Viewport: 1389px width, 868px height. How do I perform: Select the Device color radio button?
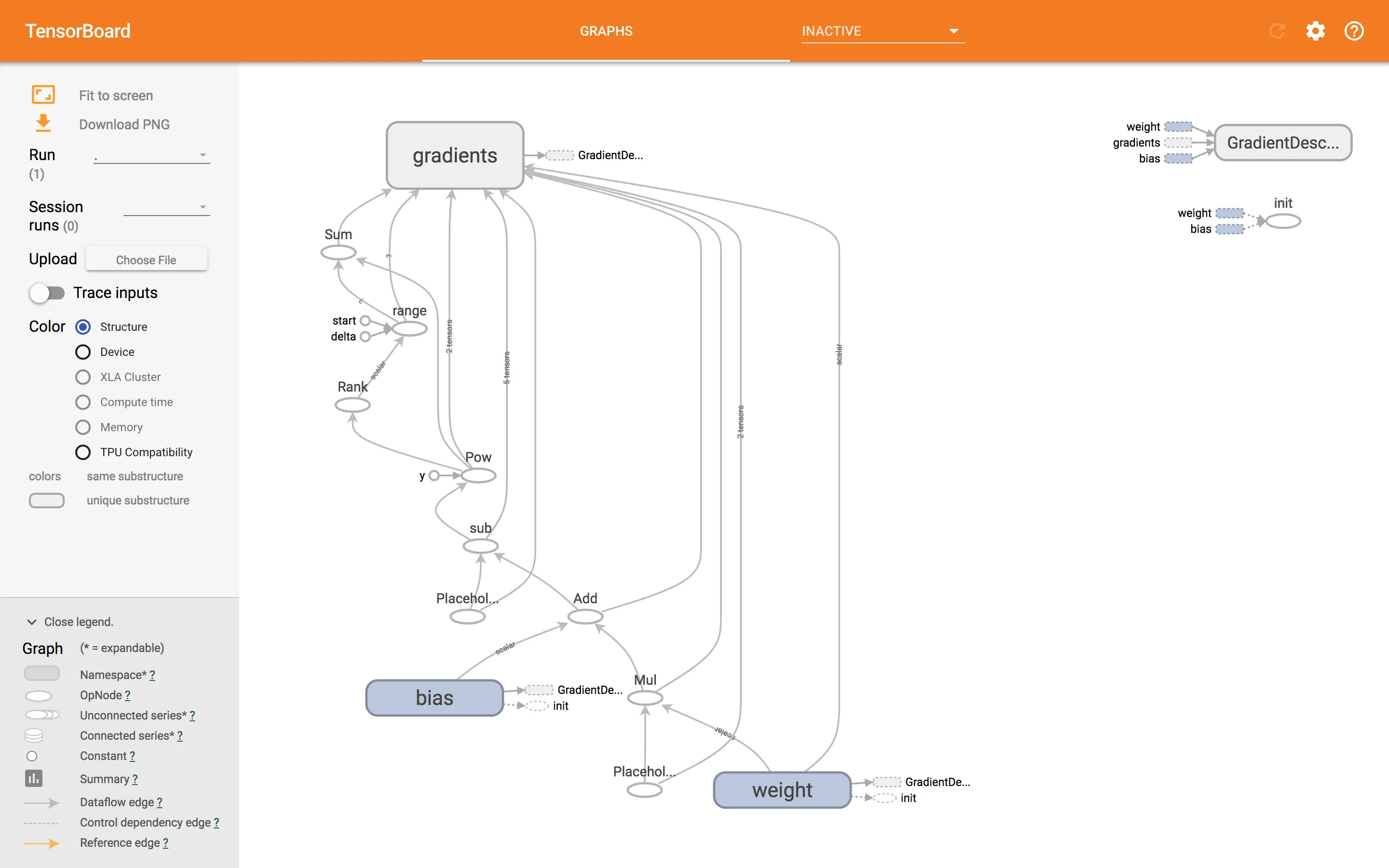coord(82,352)
